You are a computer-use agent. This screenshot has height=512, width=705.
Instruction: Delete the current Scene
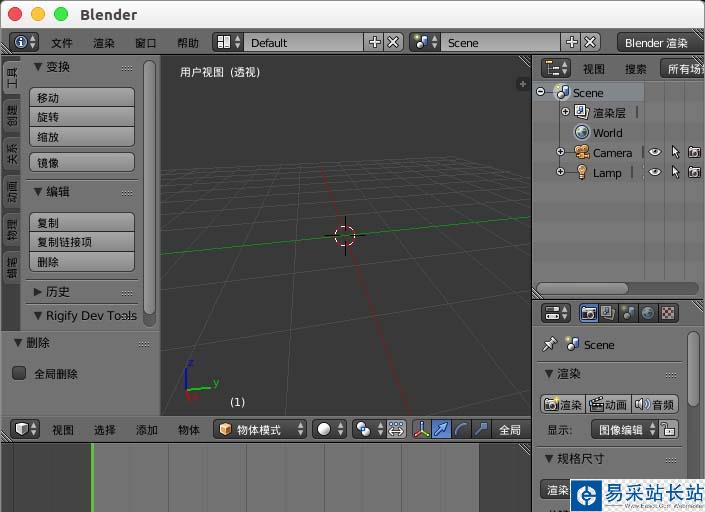(x=590, y=42)
